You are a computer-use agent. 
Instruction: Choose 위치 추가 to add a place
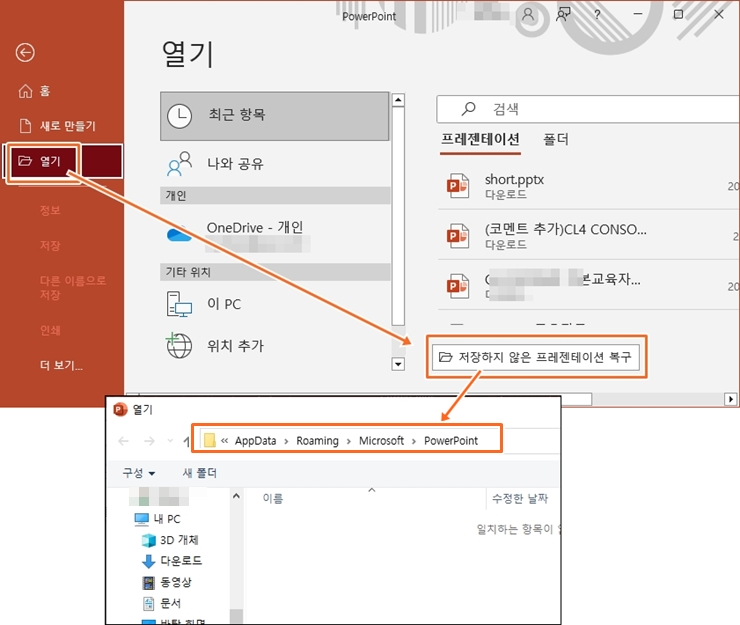(x=275, y=346)
